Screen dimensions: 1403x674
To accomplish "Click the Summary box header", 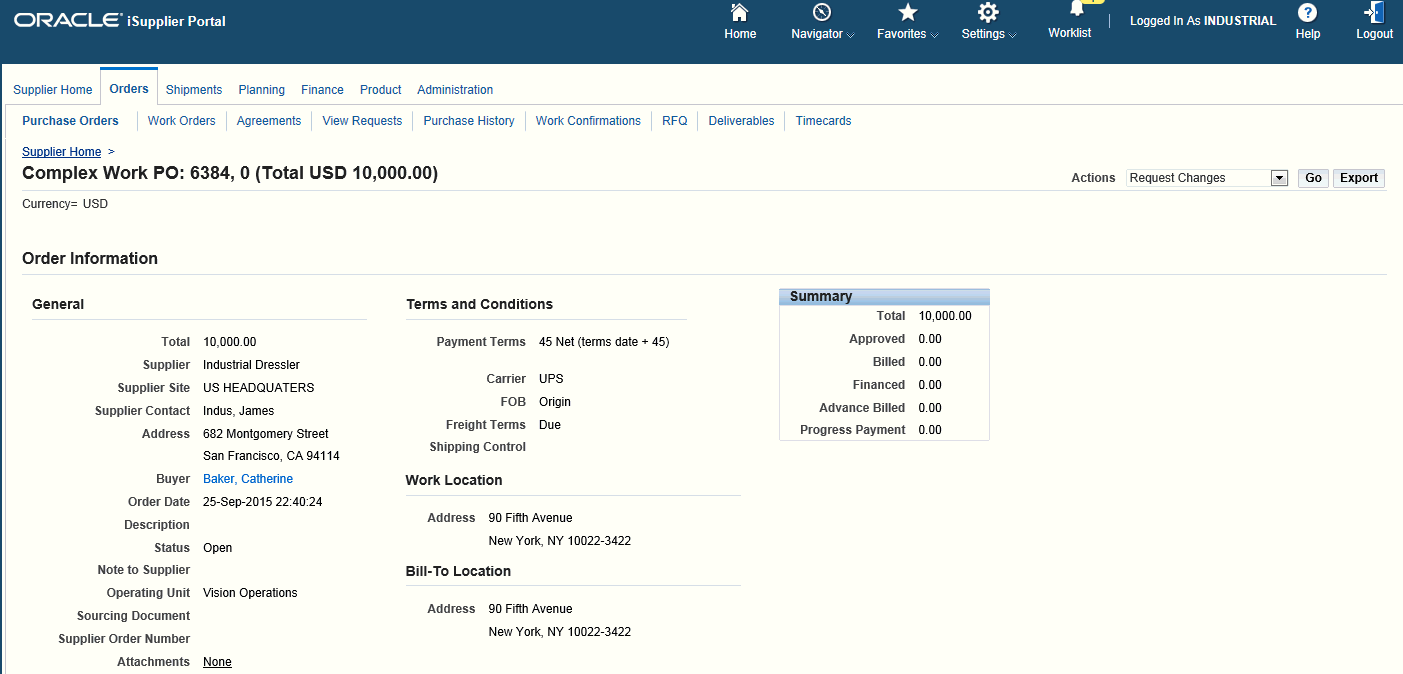I will (x=884, y=296).
